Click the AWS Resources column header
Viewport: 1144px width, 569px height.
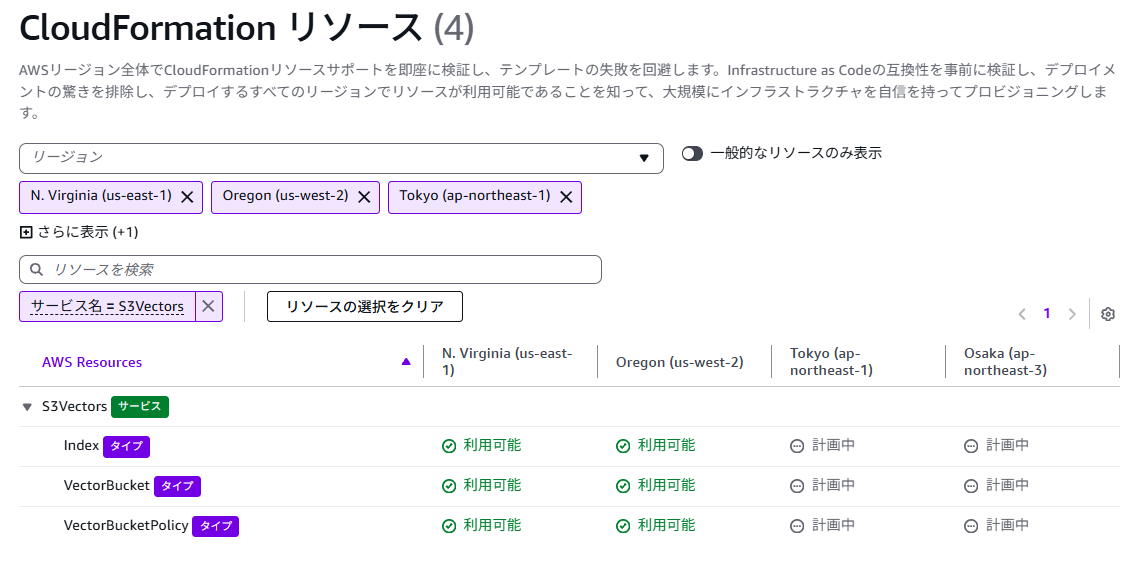(x=92, y=362)
